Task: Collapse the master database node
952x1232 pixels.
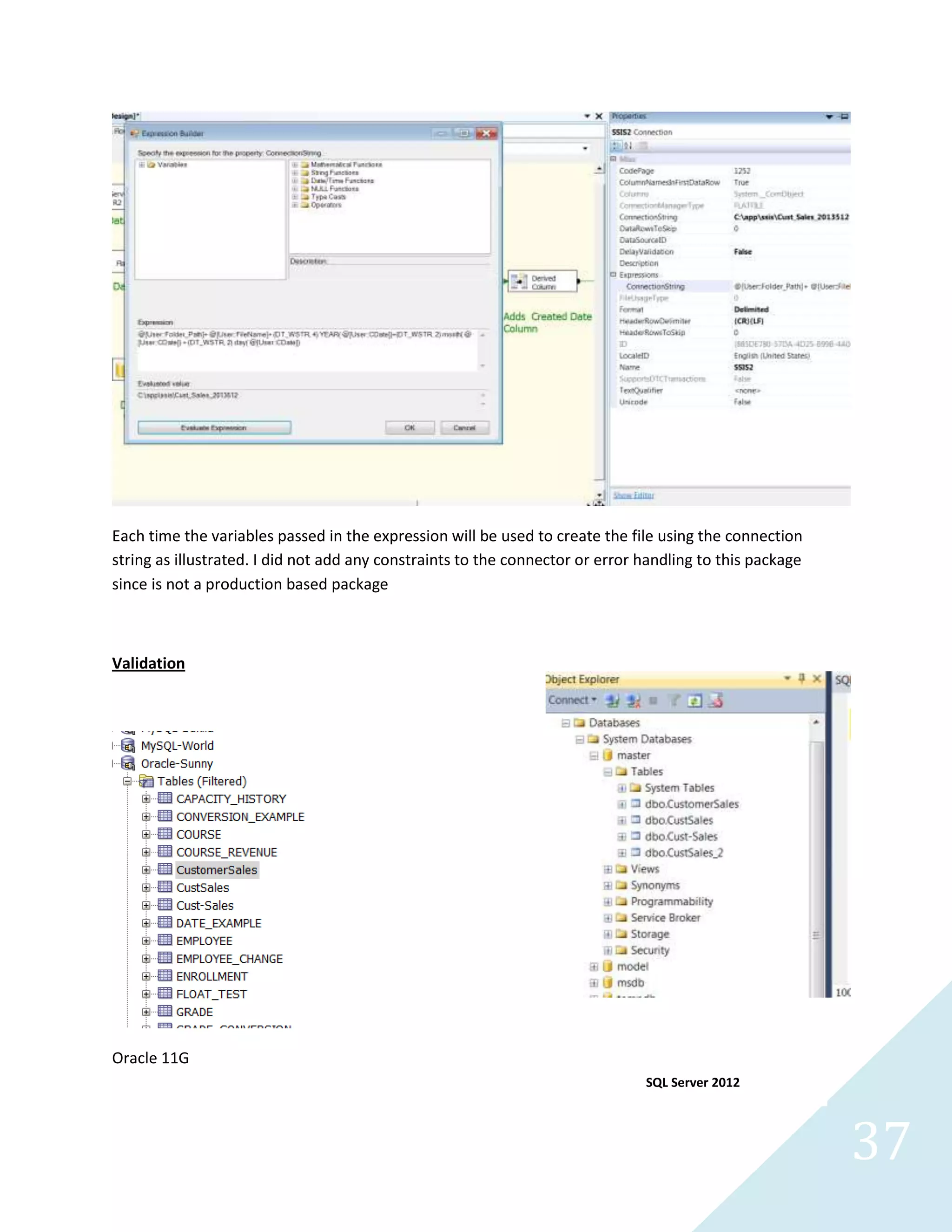Action: point(593,755)
